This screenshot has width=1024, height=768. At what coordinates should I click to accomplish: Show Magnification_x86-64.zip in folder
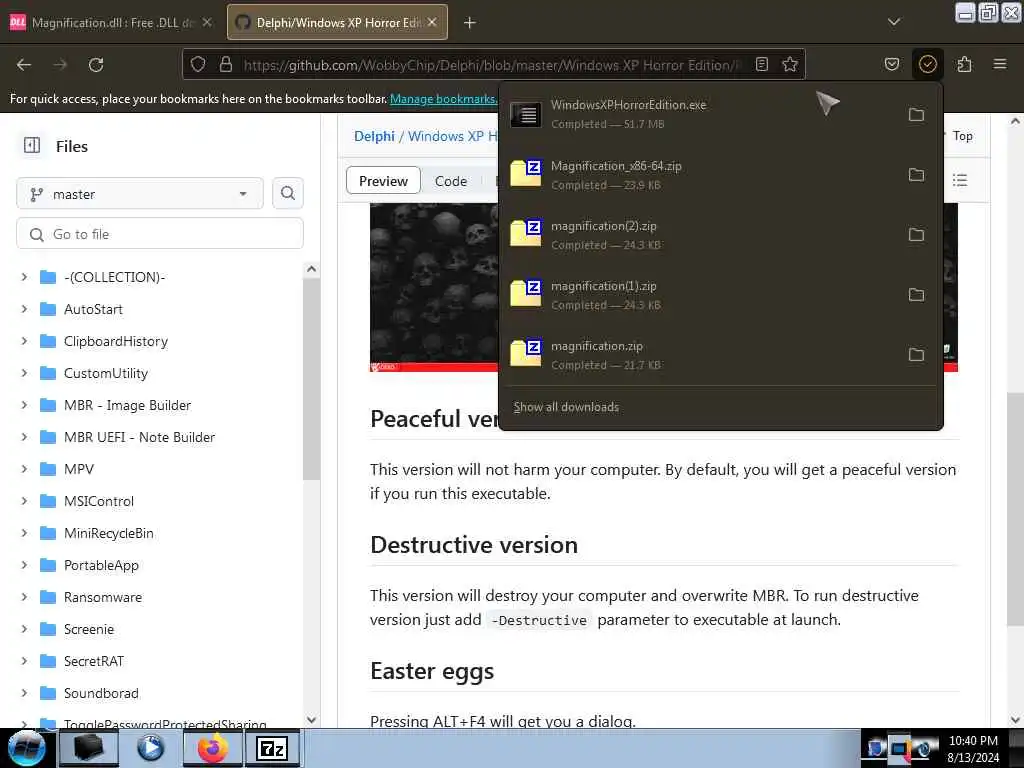pos(916,175)
